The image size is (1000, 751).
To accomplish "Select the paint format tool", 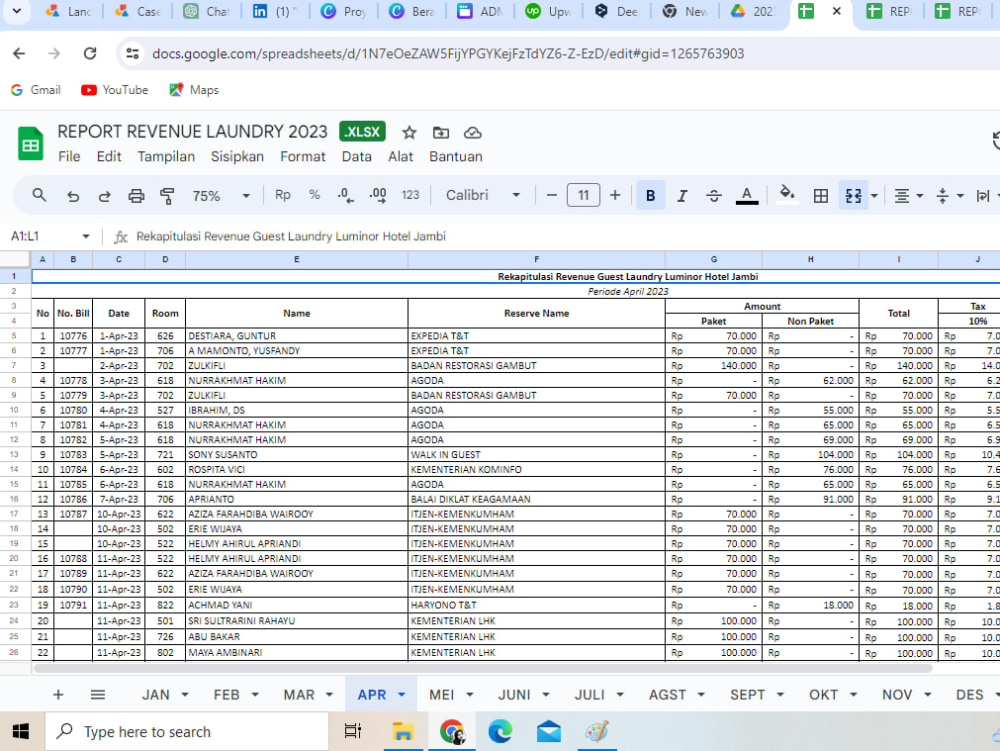I will [x=167, y=196].
